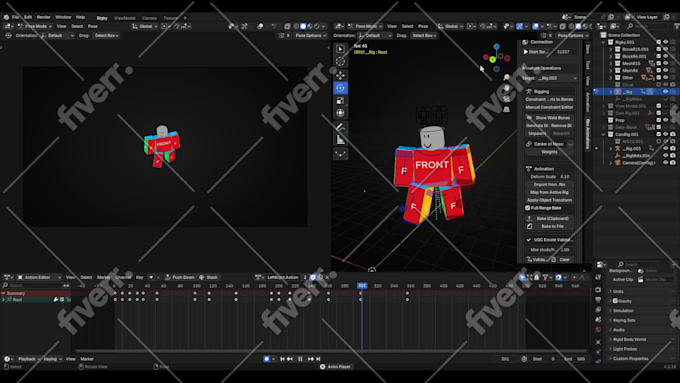Expand the BlockR15.001 collection

(x=611, y=49)
